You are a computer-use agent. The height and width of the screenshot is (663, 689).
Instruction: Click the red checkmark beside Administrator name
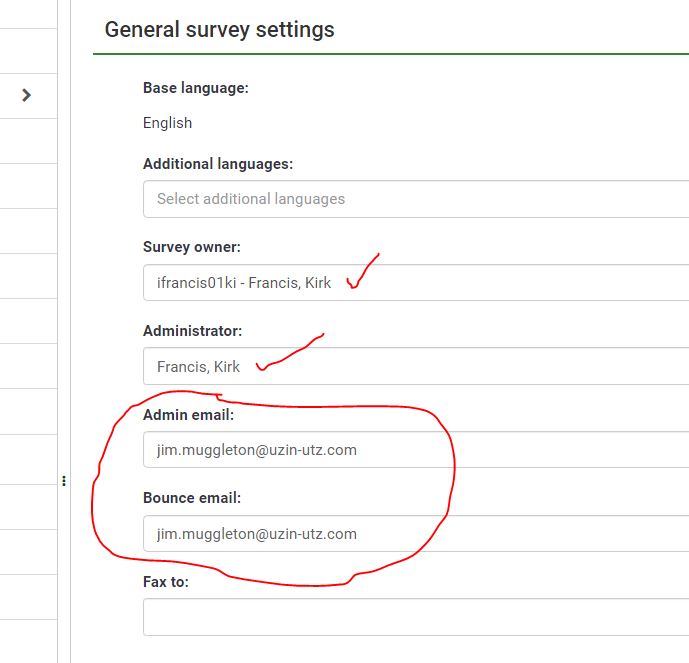click(x=288, y=353)
